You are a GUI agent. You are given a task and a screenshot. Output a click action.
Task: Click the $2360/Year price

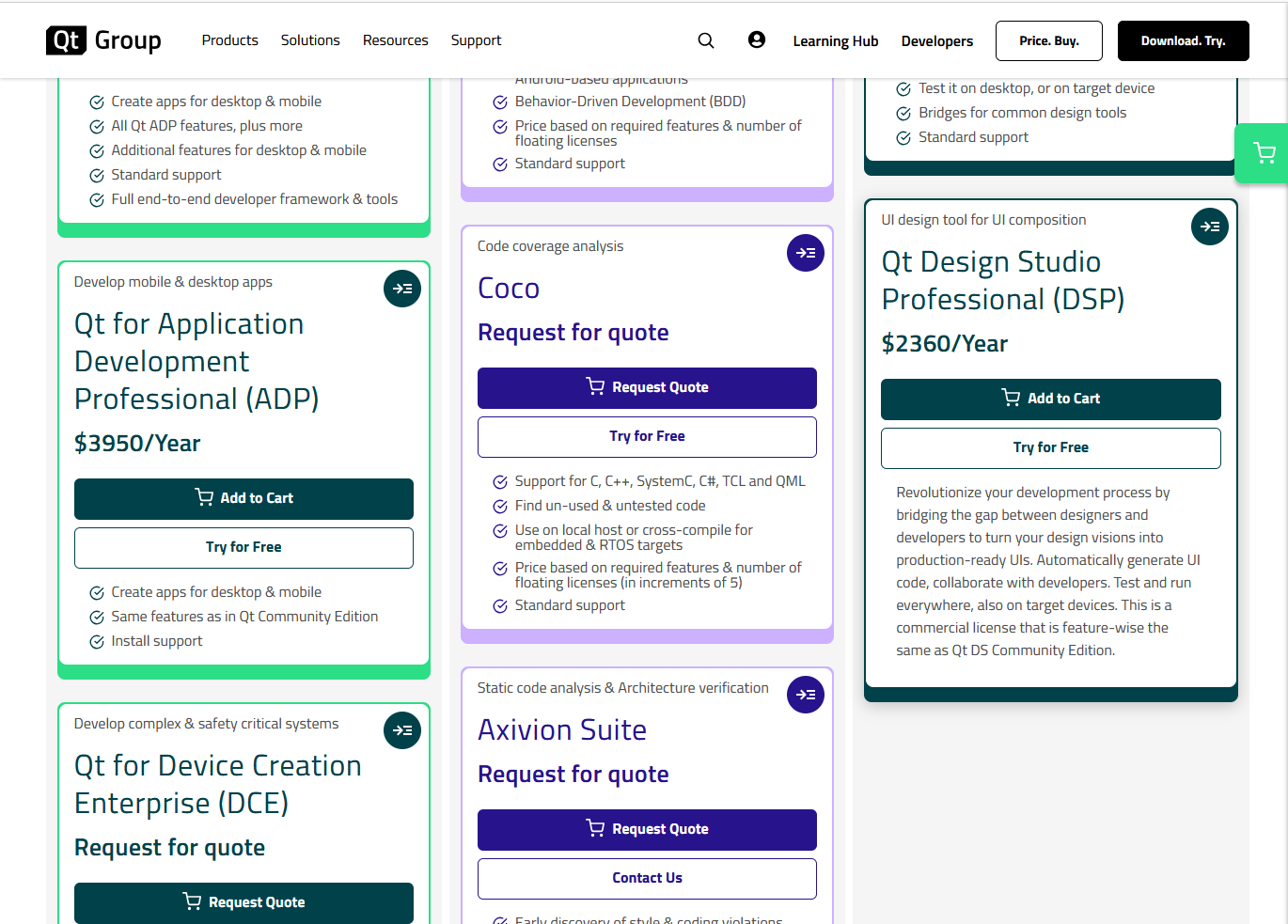944,344
